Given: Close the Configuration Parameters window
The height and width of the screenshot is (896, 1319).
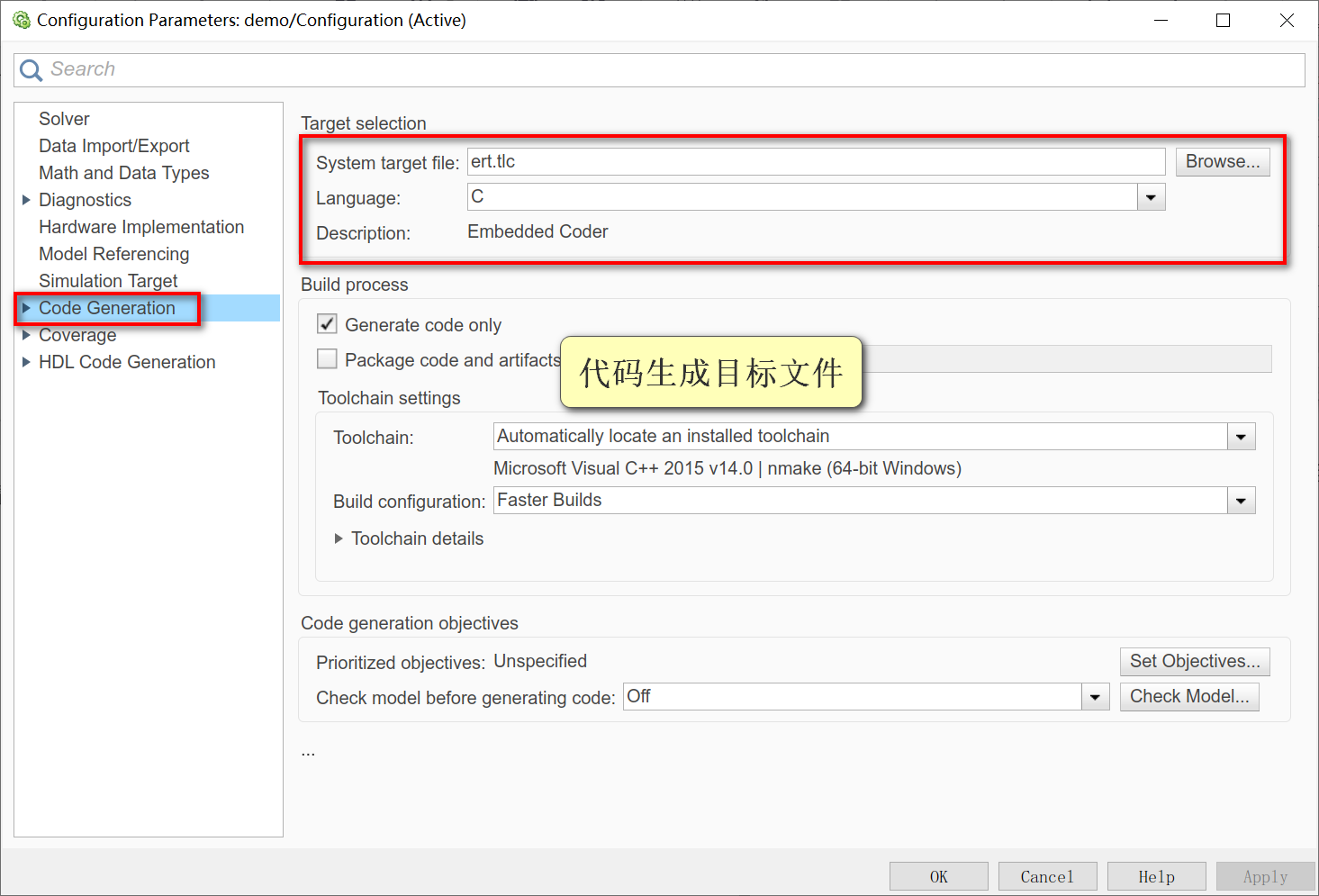Looking at the screenshot, I should 1287,20.
